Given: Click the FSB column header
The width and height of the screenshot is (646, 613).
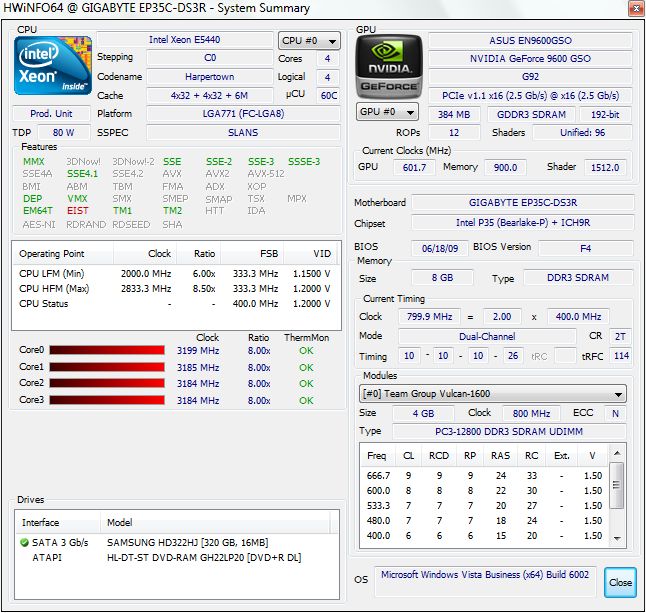Looking at the screenshot, I should click(x=252, y=254).
